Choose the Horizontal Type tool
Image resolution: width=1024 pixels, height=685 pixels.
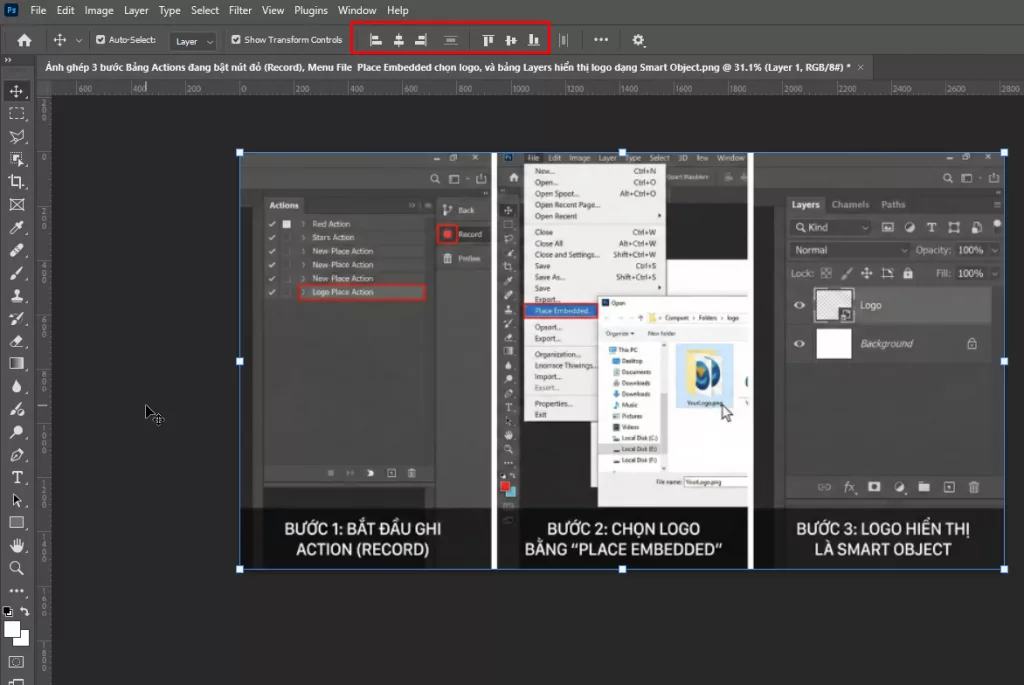point(17,477)
